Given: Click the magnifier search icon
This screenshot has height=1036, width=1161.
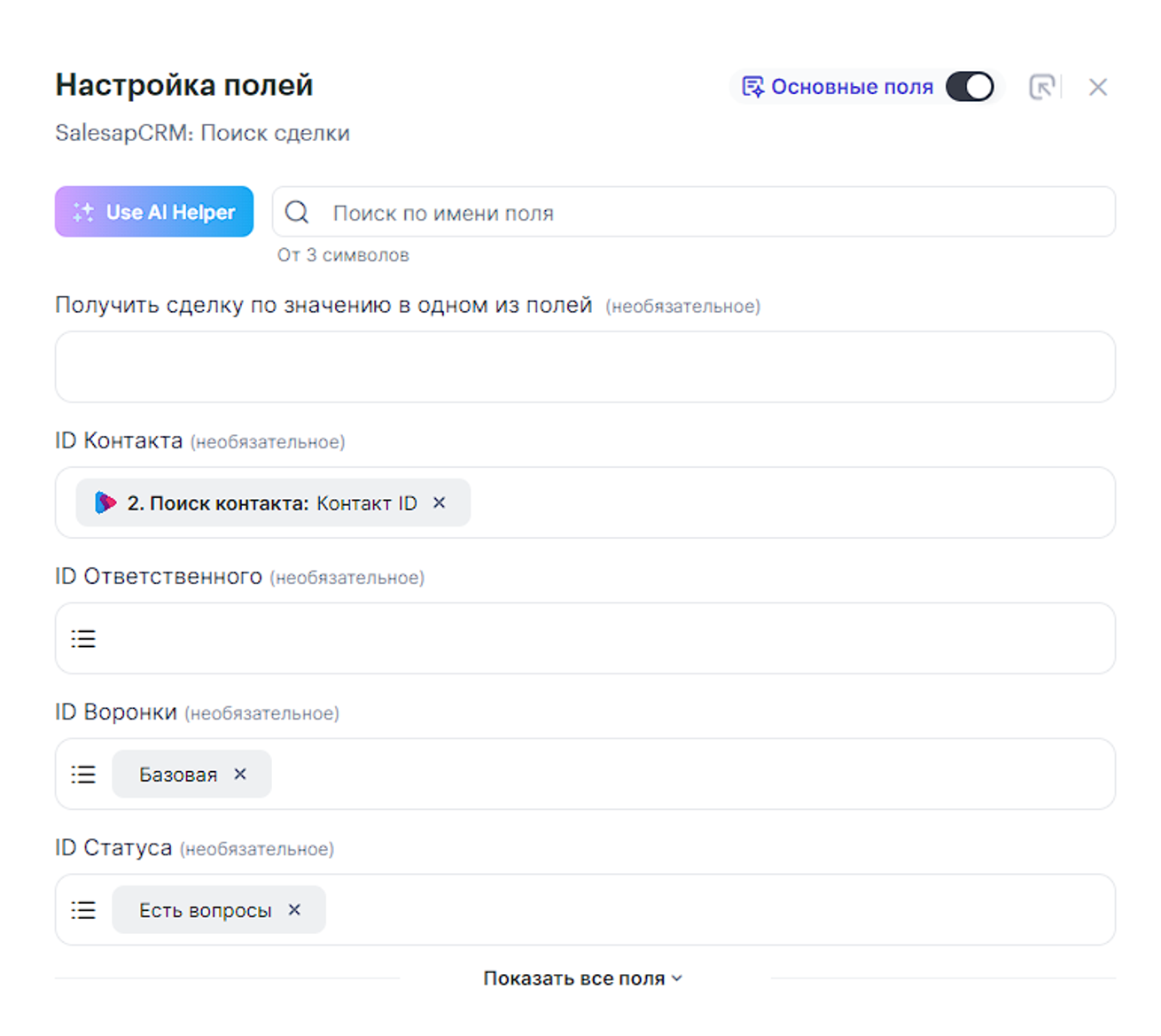Looking at the screenshot, I should [x=297, y=212].
